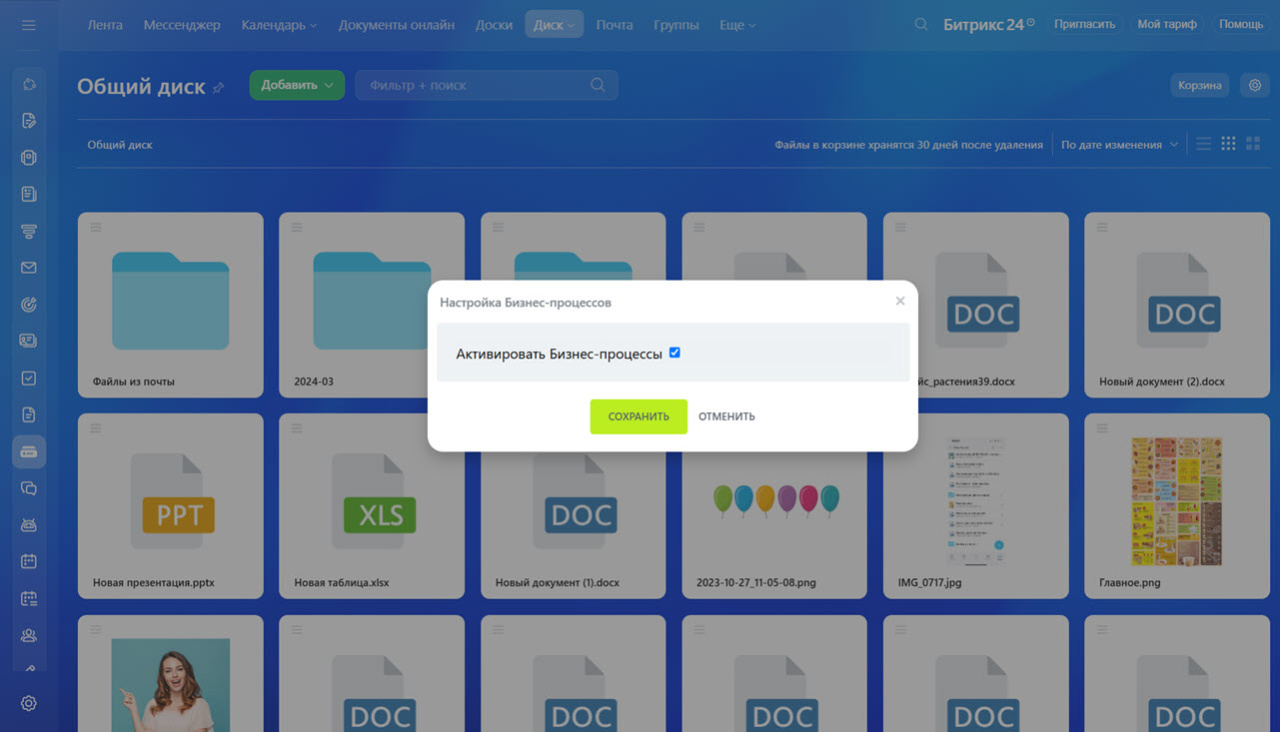Image resolution: width=1280 pixels, height=732 pixels.
Task: Click the Сохранить button in dialog
Action: click(638, 416)
